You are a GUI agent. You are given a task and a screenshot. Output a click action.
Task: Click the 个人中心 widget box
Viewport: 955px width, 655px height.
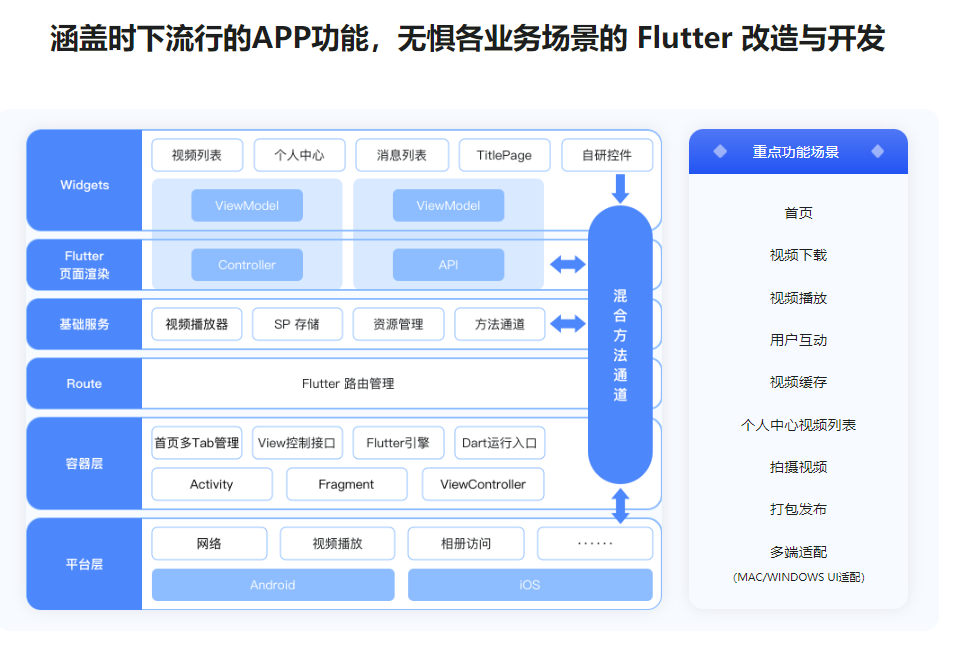[299, 155]
